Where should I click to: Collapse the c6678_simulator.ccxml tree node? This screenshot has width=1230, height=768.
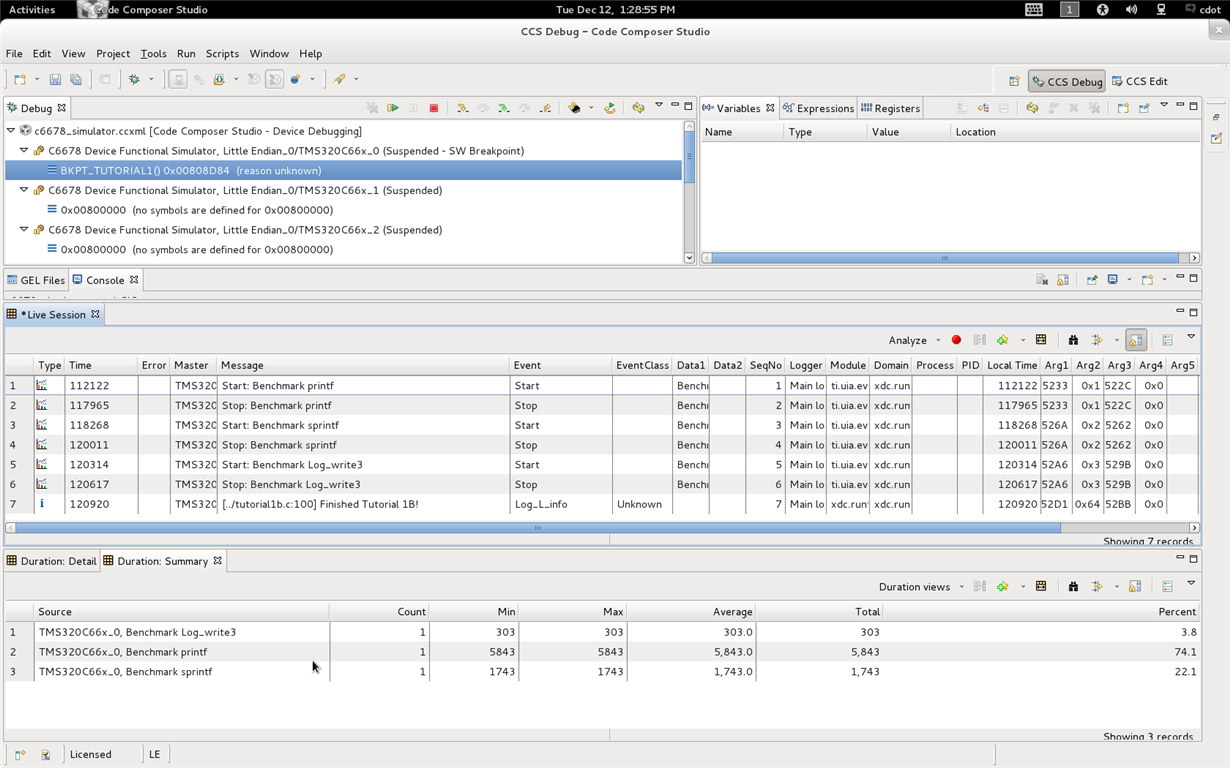click(11, 131)
